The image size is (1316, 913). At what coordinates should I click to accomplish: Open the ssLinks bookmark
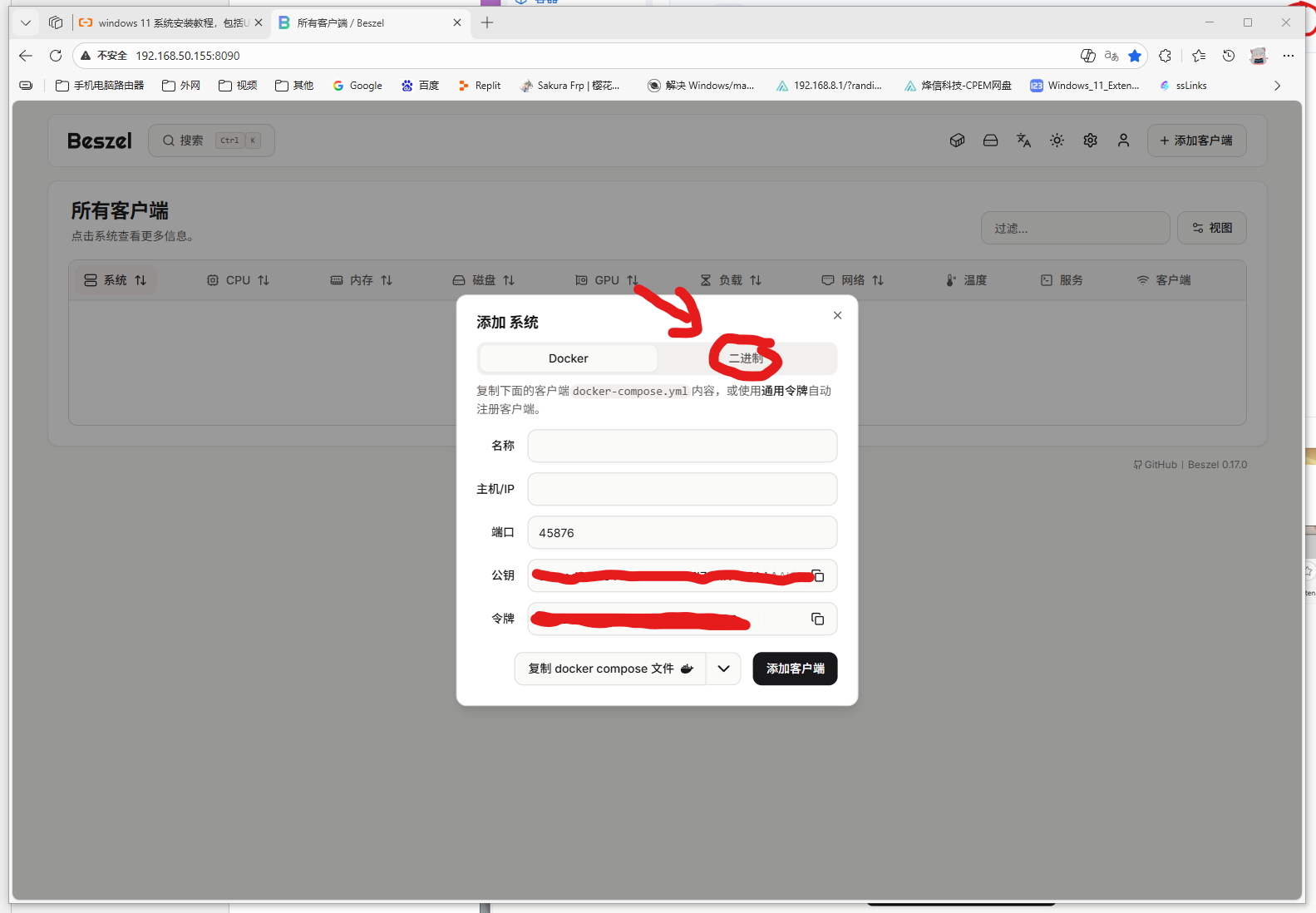tap(1183, 86)
